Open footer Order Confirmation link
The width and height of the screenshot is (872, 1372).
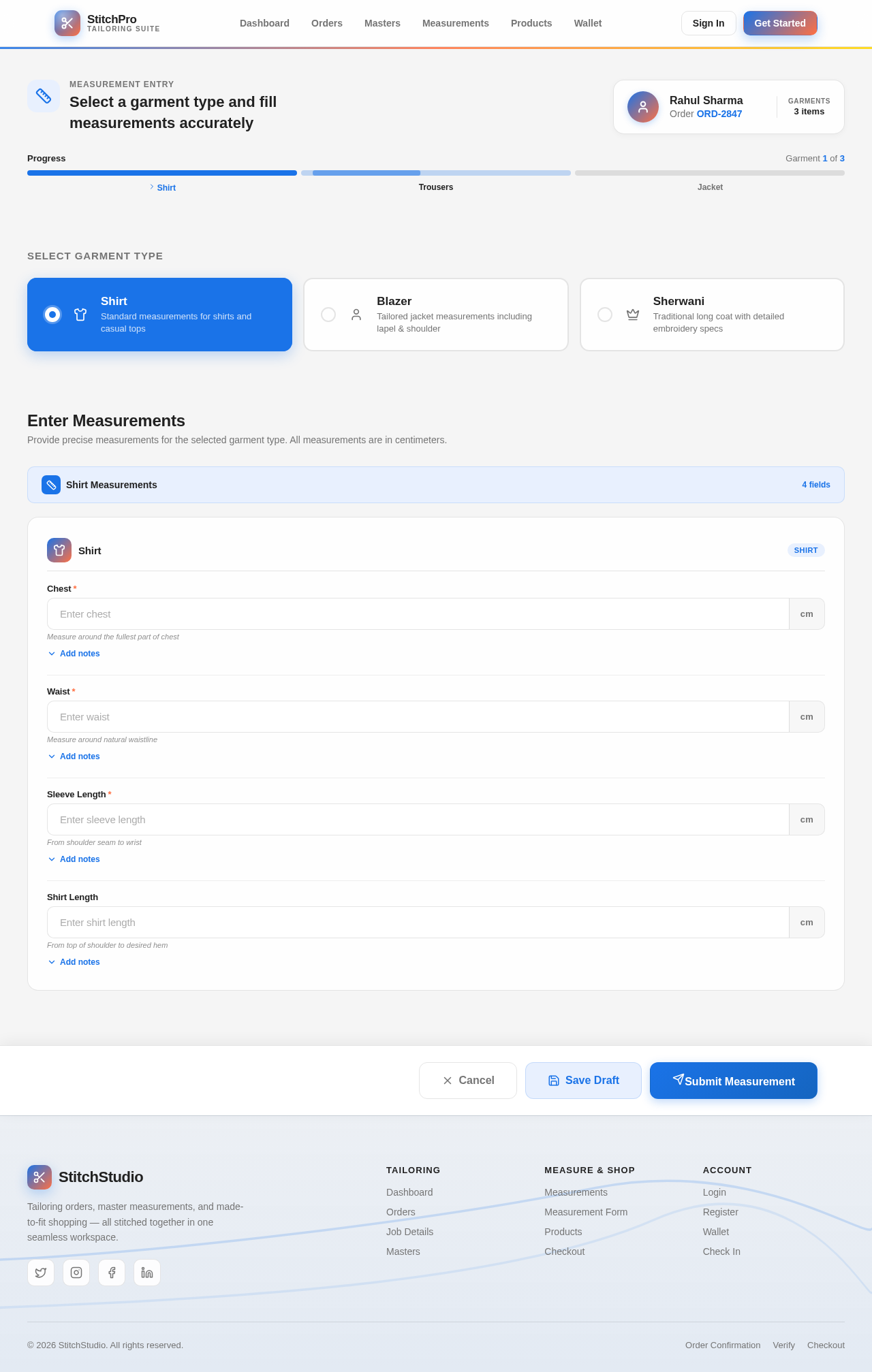coord(723,1345)
